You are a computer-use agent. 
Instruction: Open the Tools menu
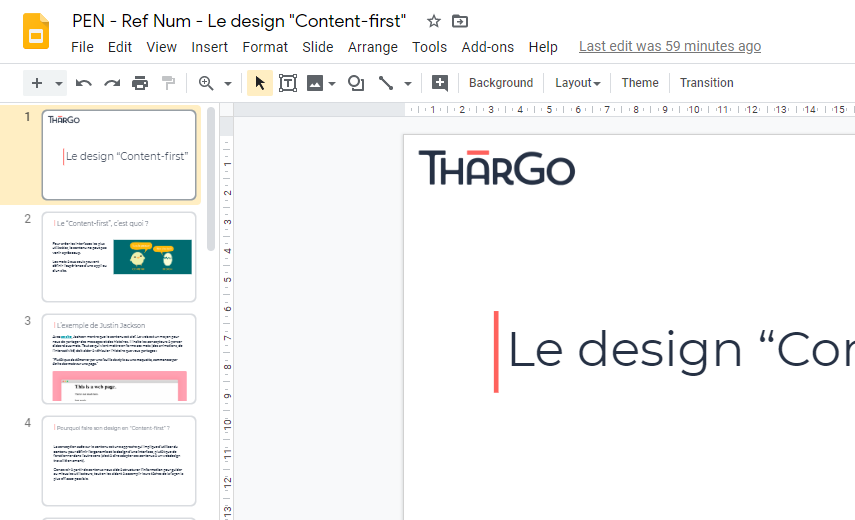[429, 47]
